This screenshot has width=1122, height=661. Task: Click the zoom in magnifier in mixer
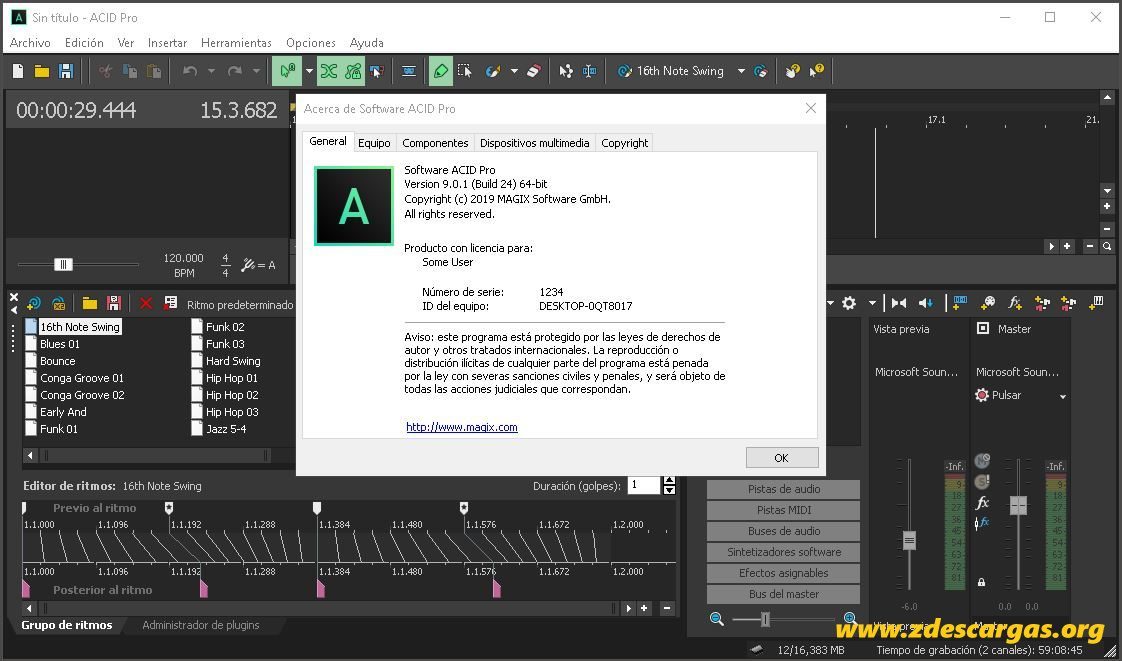[x=850, y=619]
